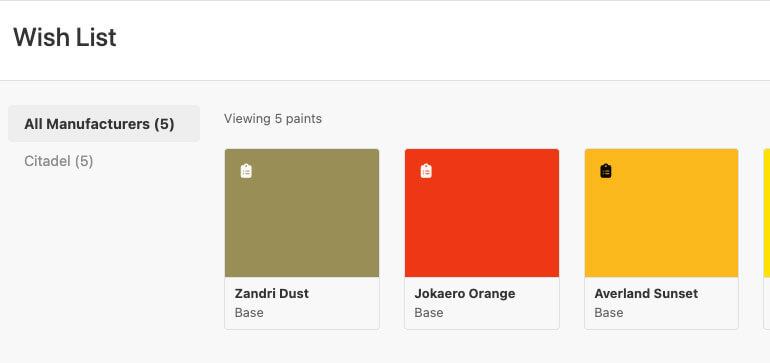Click the Base label under Zandri Dust
This screenshot has height=363, width=770.
[x=249, y=313]
